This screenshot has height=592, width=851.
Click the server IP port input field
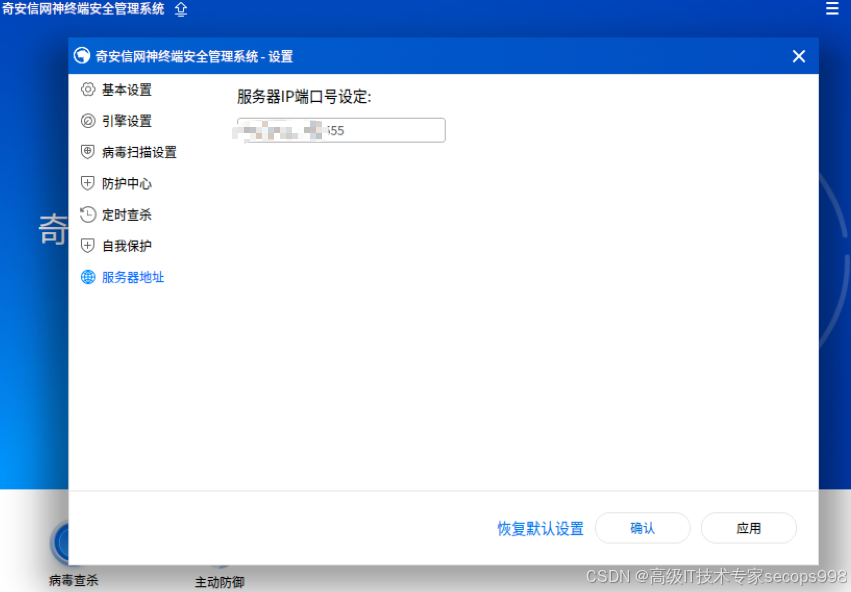(341, 130)
